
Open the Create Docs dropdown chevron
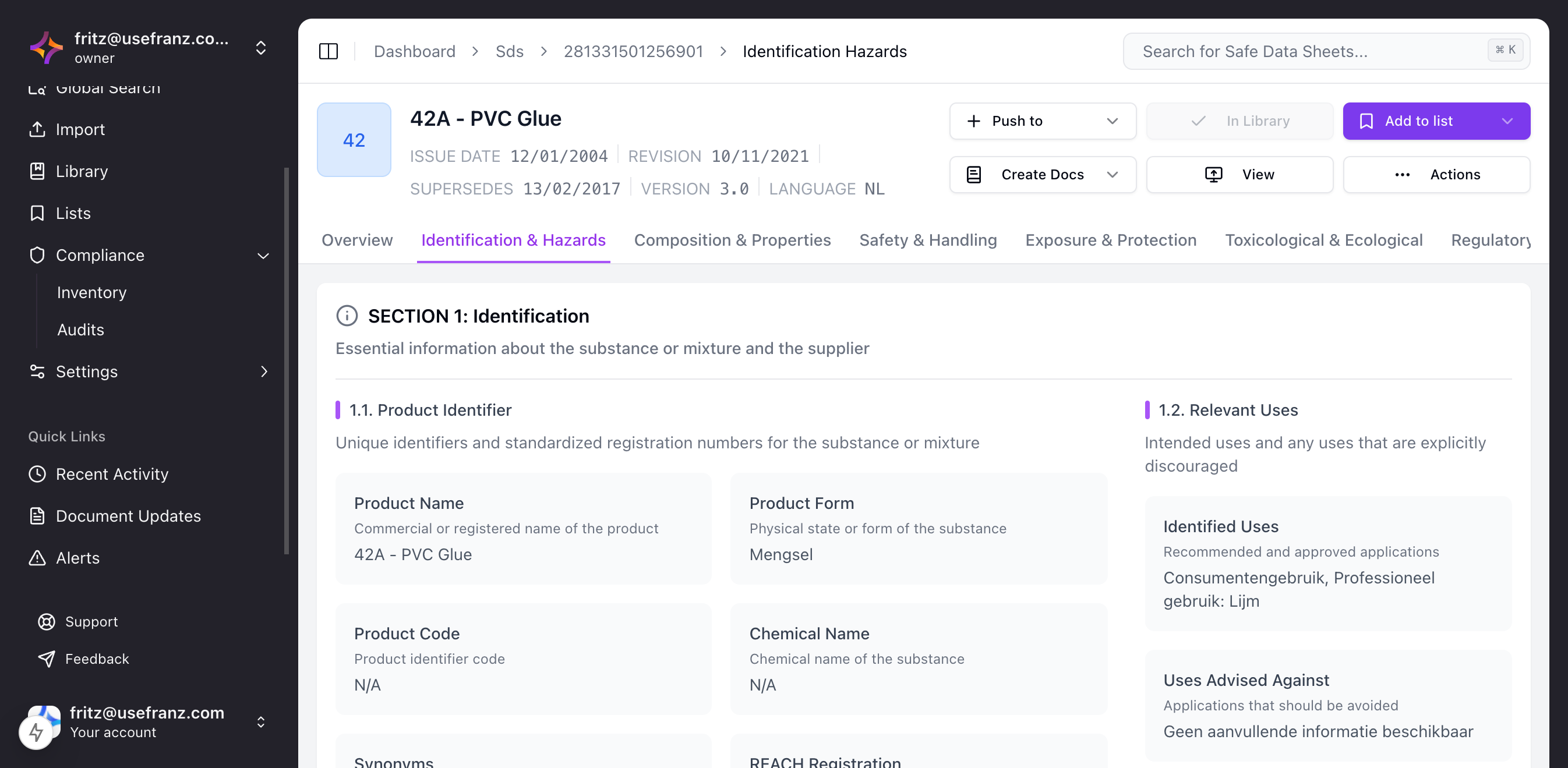1112,175
